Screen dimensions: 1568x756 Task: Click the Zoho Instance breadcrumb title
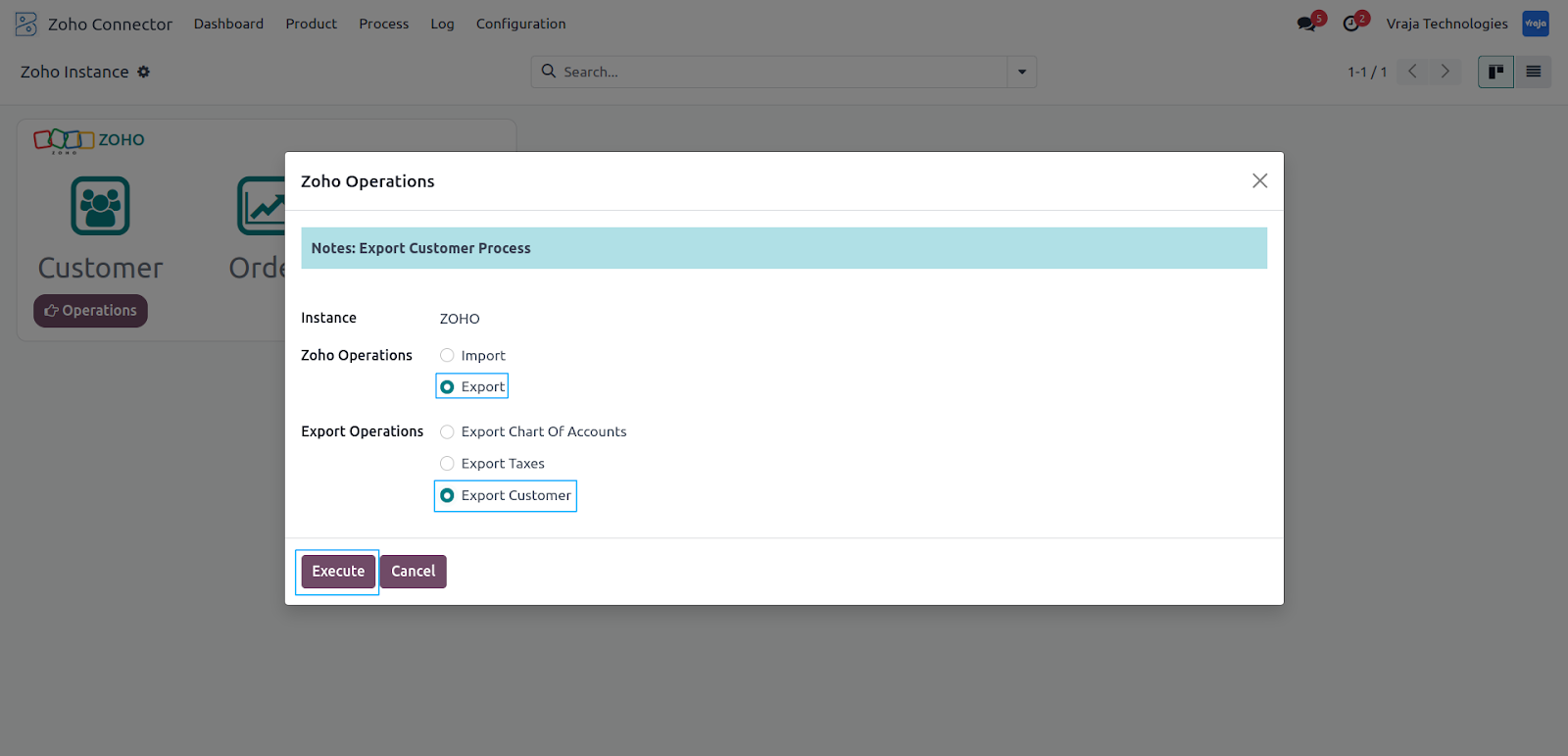pos(74,72)
